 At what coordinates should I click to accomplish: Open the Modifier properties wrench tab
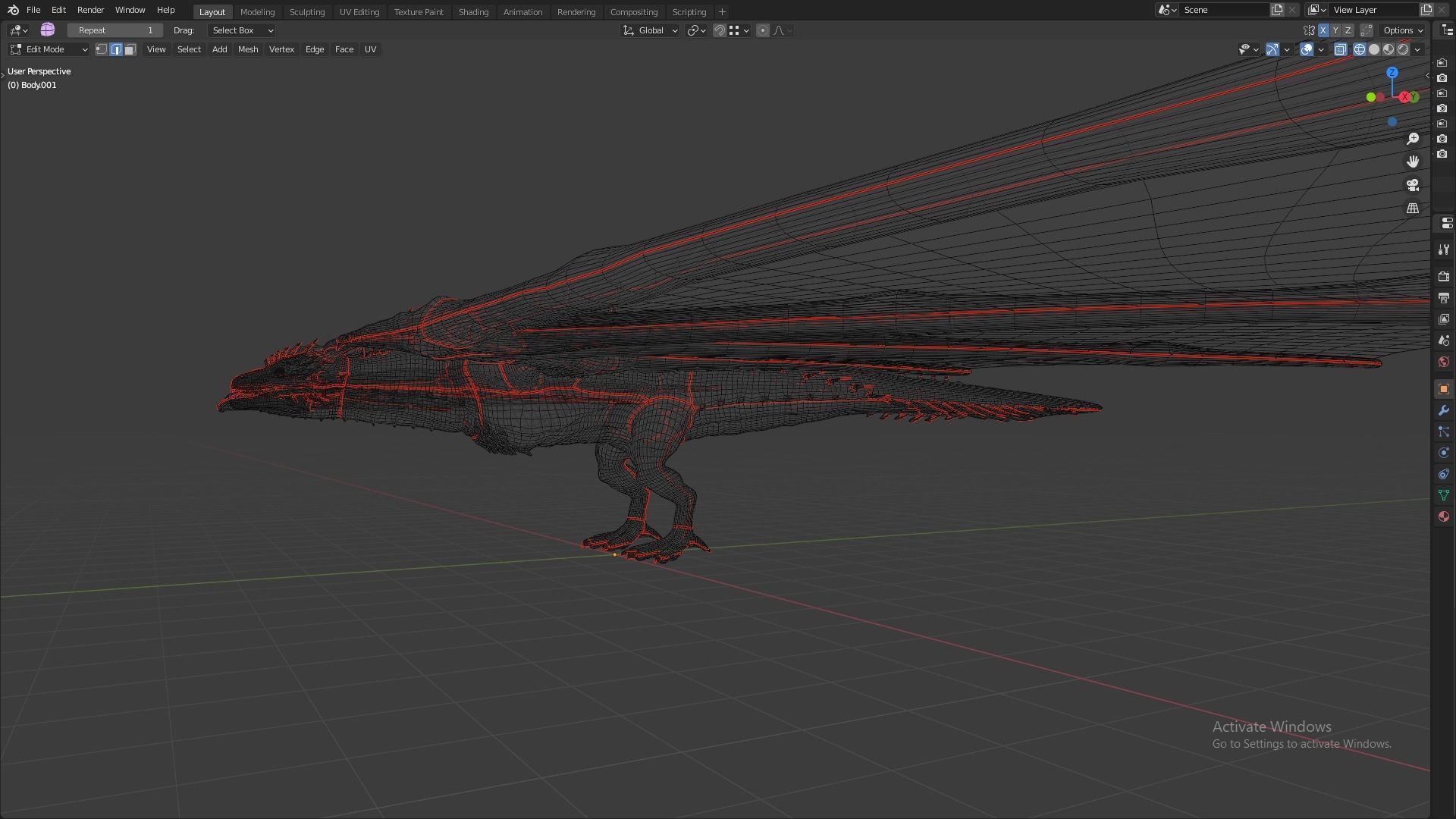1443,410
